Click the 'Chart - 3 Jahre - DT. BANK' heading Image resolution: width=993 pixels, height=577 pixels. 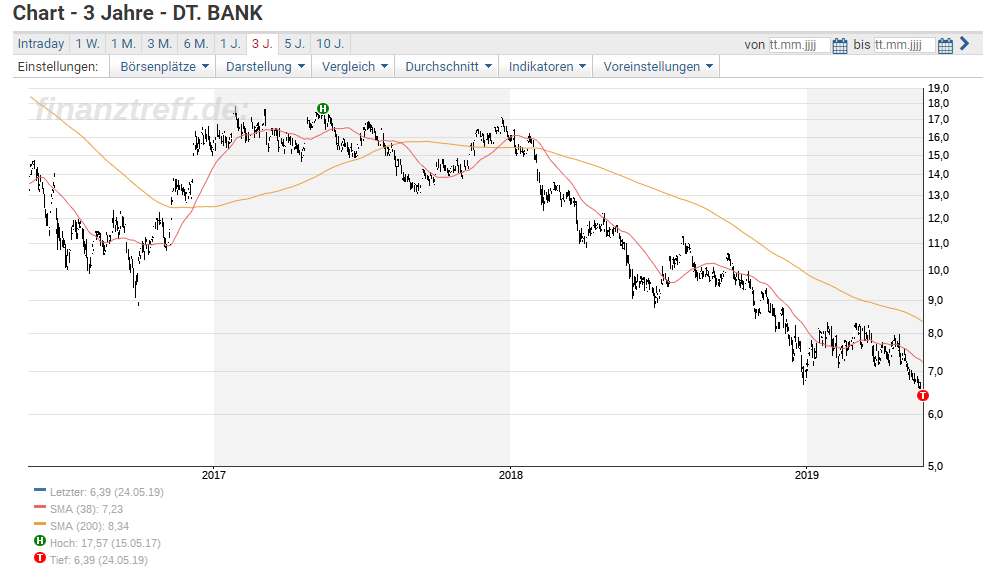137,13
